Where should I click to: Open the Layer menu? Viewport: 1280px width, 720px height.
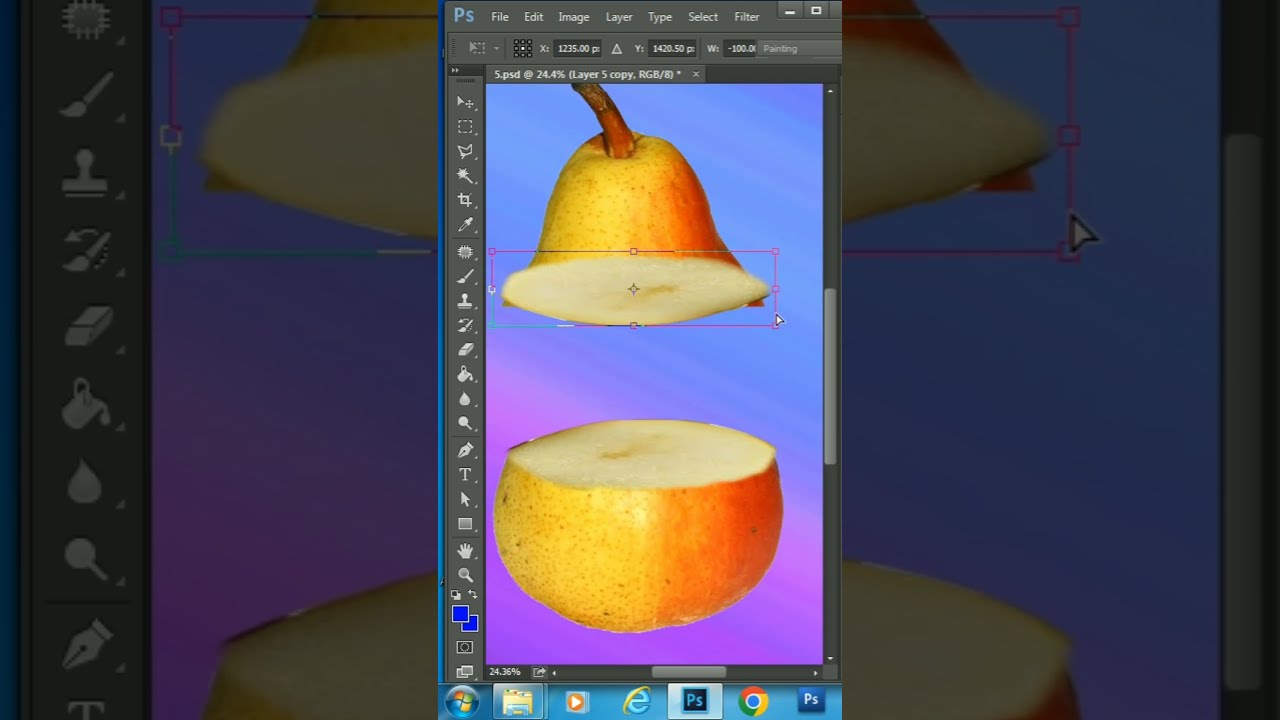(619, 17)
